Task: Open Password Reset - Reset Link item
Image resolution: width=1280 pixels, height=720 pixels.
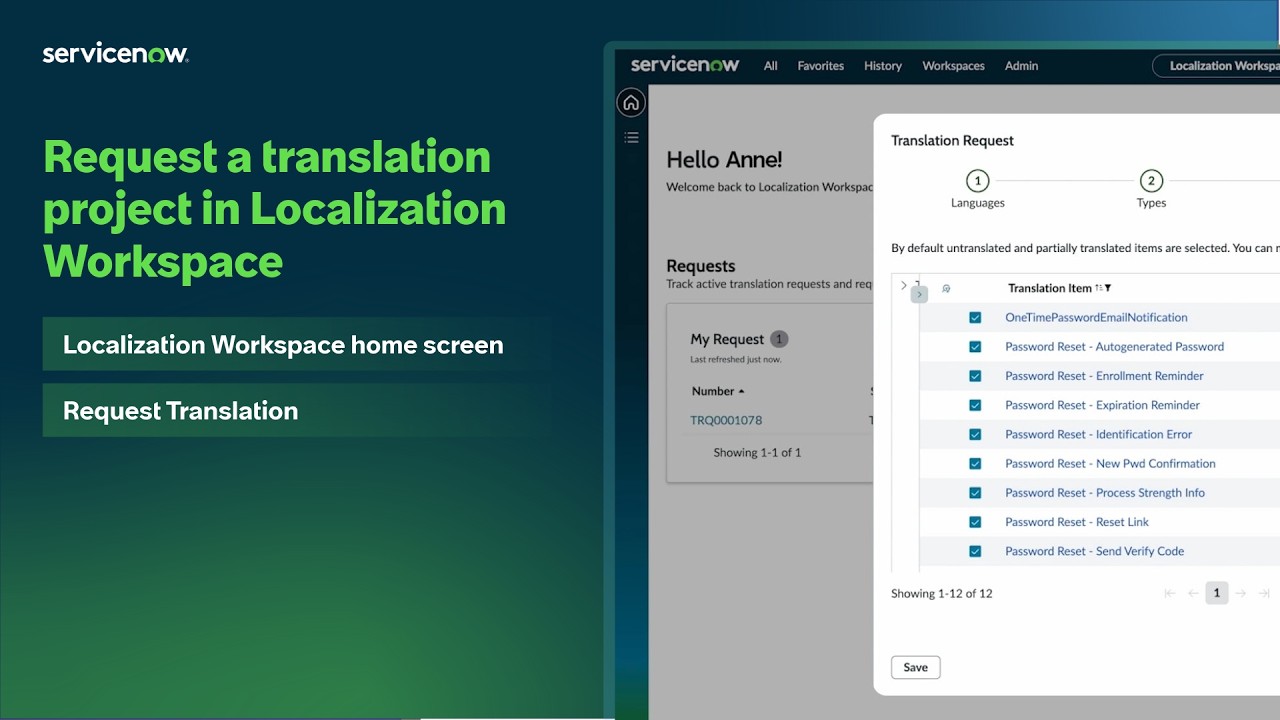Action: click(x=1077, y=522)
